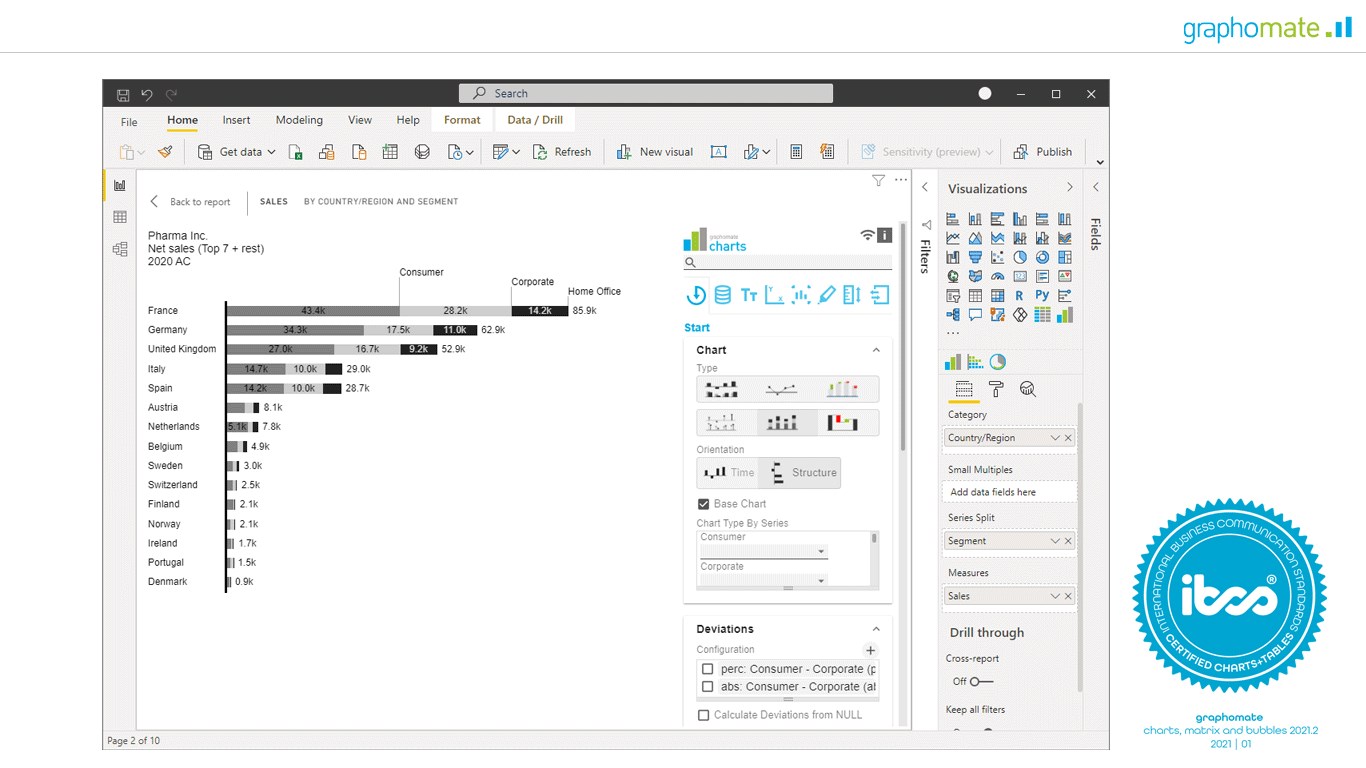Click the Refresh button
The width and height of the screenshot is (1366, 768).
click(561, 152)
